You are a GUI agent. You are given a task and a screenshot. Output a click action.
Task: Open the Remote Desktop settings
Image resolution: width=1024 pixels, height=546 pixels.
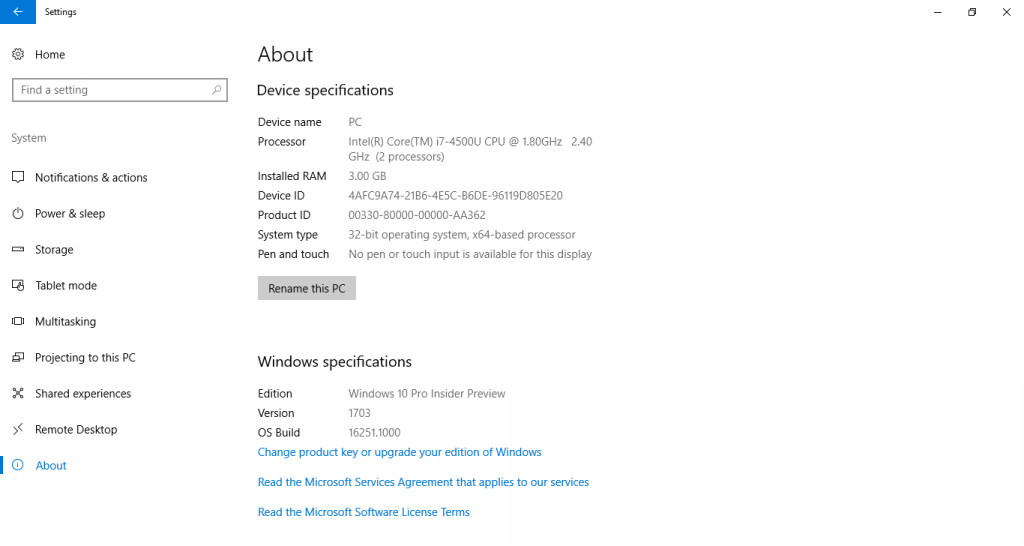[x=76, y=428]
